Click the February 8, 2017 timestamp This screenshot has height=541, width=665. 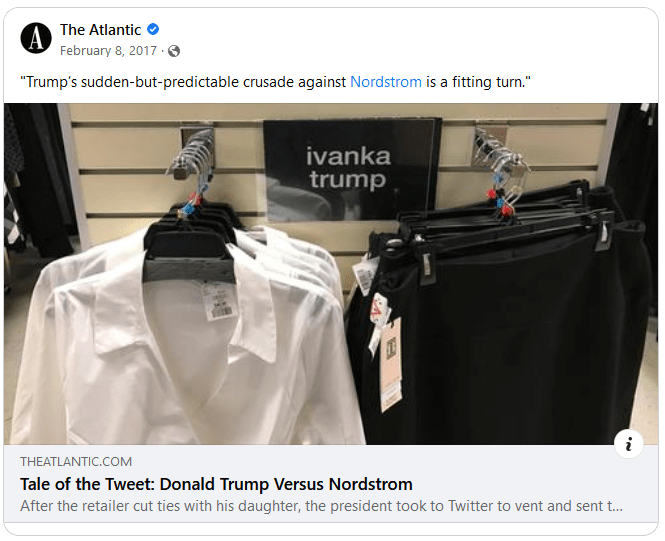[107, 51]
